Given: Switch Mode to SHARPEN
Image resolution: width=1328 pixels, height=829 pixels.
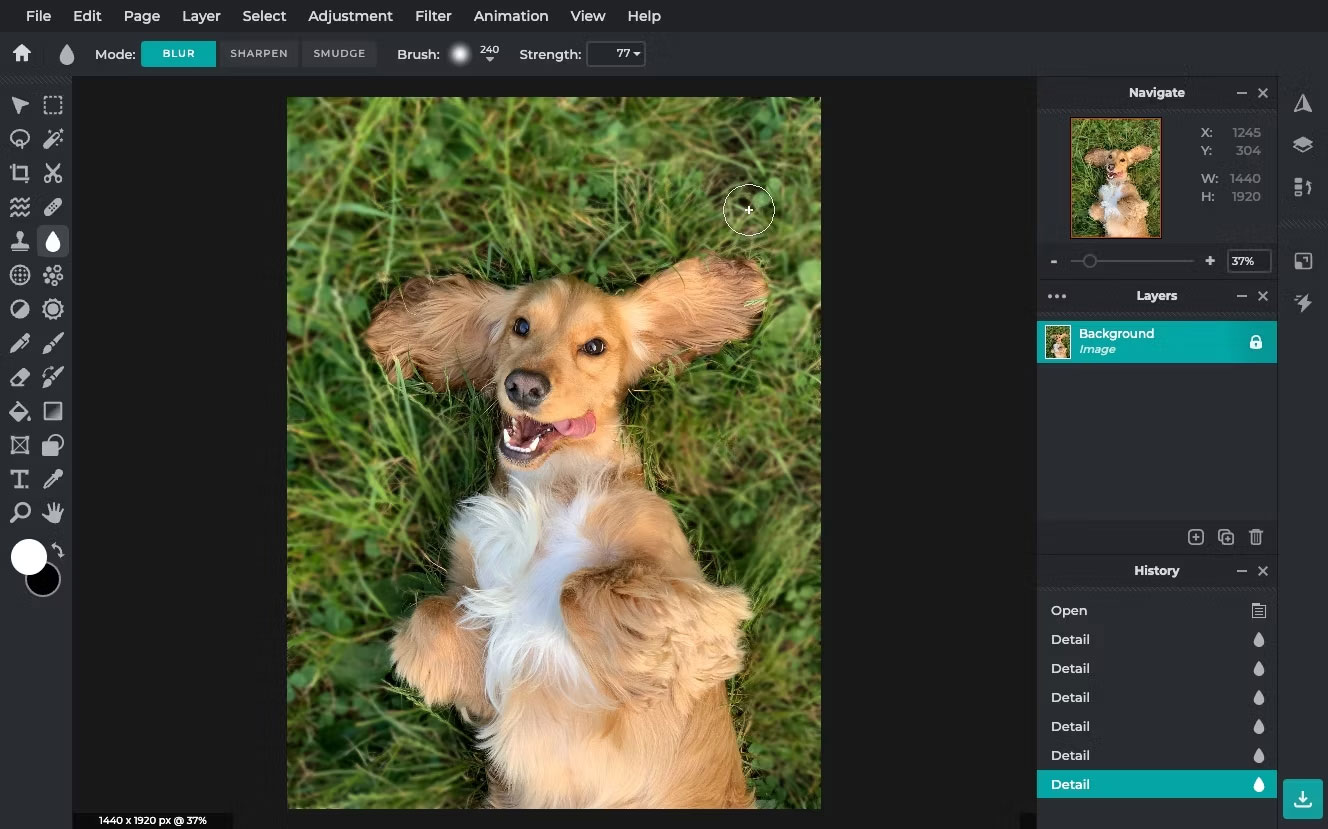Looking at the screenshot, I should coord(258,53).
